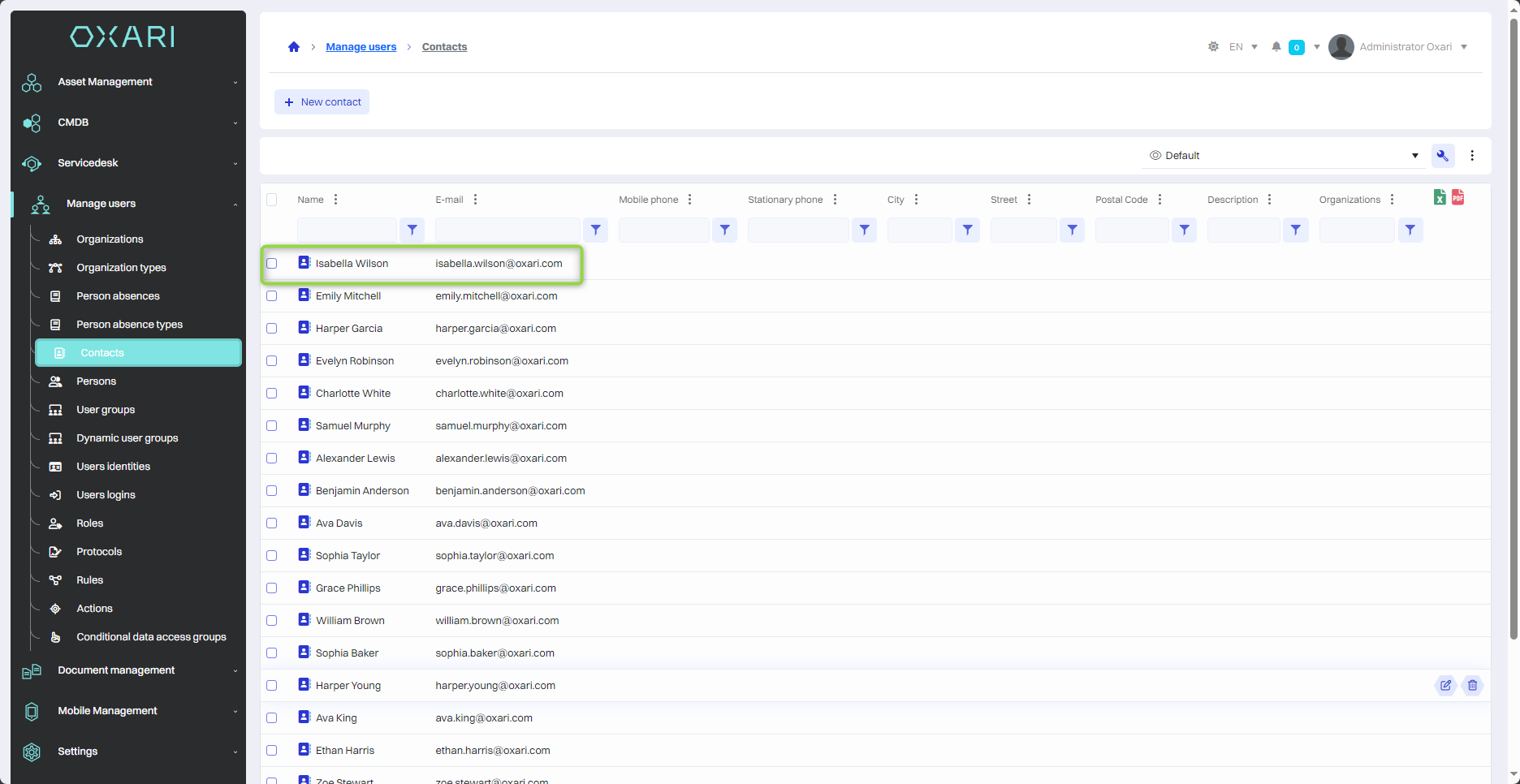Go to Organizations in sidebar
The height and width of the screenshot is (784, 1520).
tap(110, 239)
